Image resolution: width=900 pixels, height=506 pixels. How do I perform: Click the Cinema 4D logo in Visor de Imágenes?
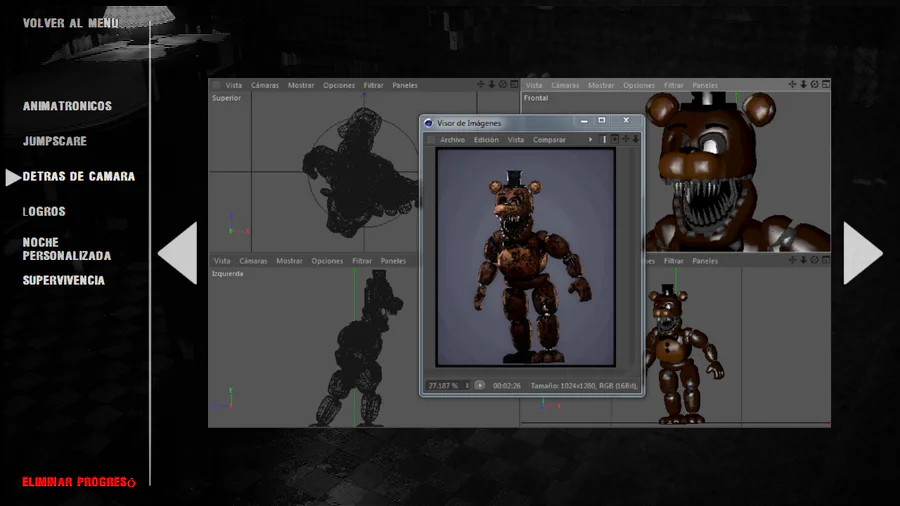(428, 123)
